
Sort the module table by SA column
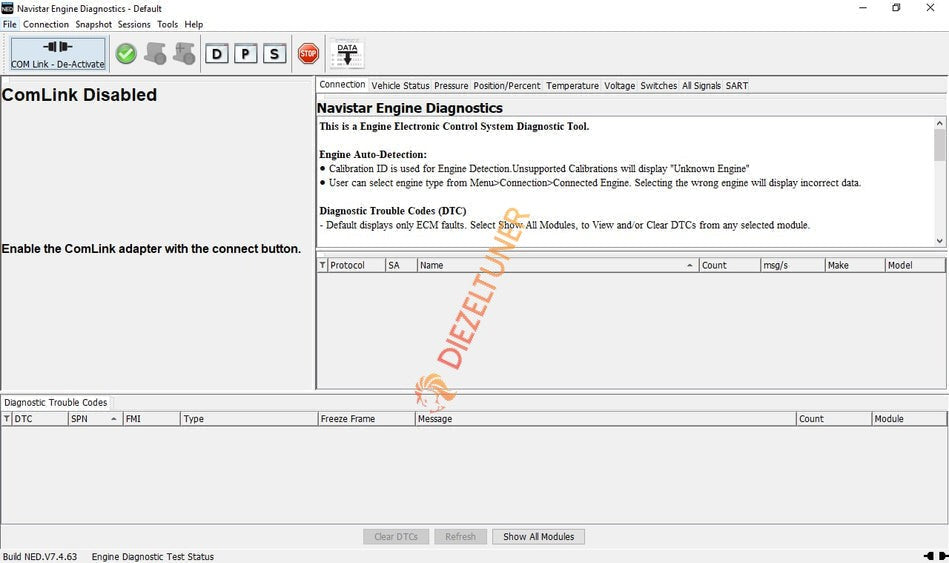point(401,265)
